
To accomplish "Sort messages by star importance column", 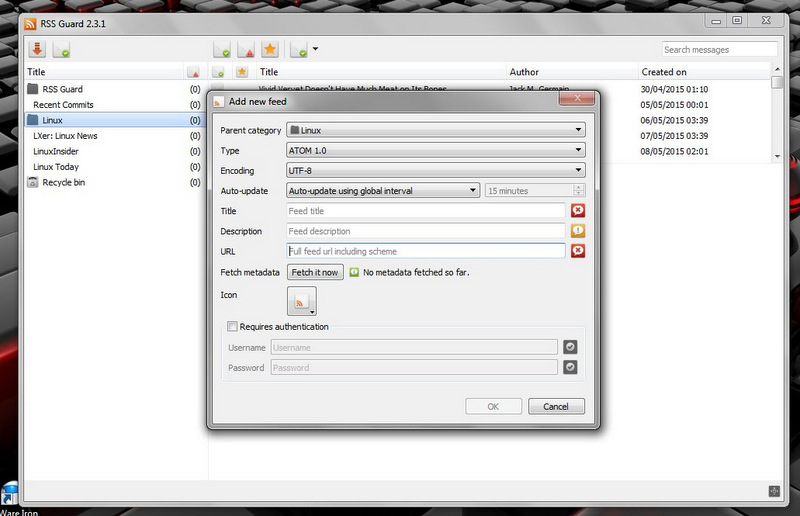I will pyautogui.click(x=242, y=72).
